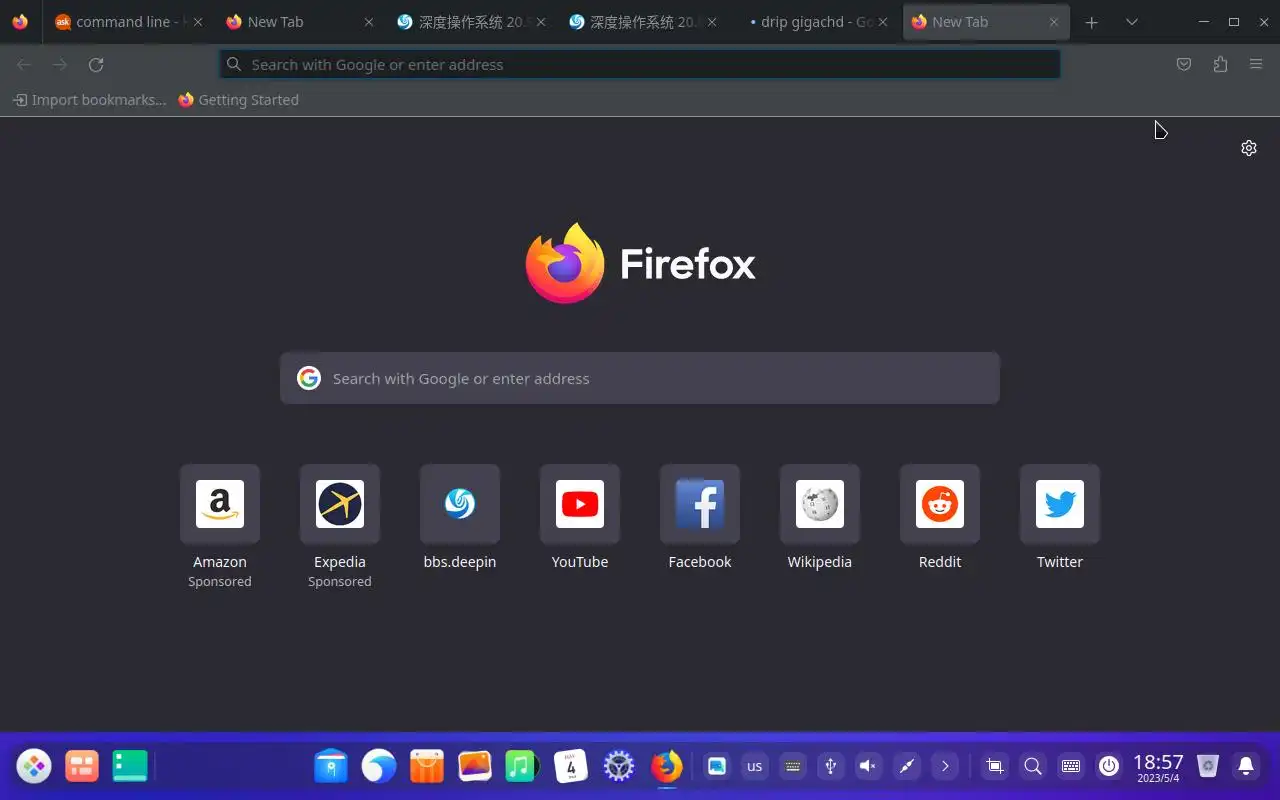This screenshot has height=800, width=1280.
Task: Expand the list all tabs dropdown arrow
Action: [1132, 22]
